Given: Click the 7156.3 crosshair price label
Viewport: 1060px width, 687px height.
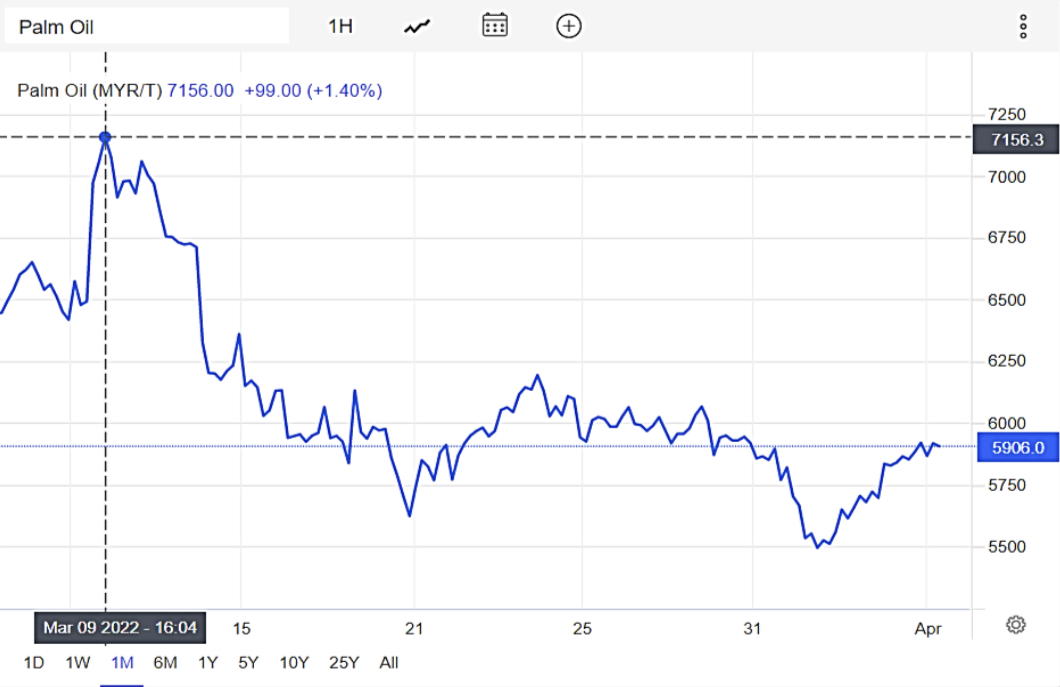Looking at the screenshot, I should (1016, 140).
